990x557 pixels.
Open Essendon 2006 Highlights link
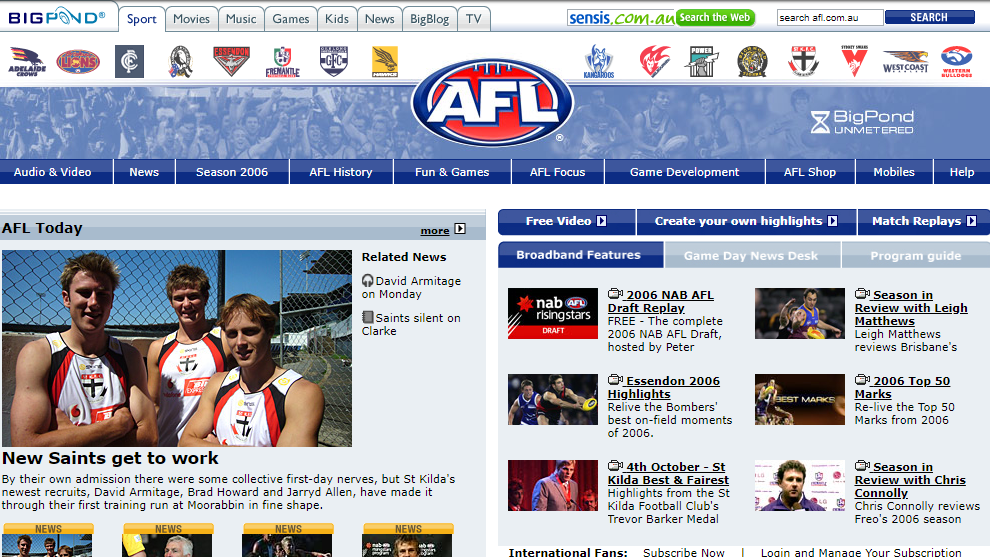663,387
